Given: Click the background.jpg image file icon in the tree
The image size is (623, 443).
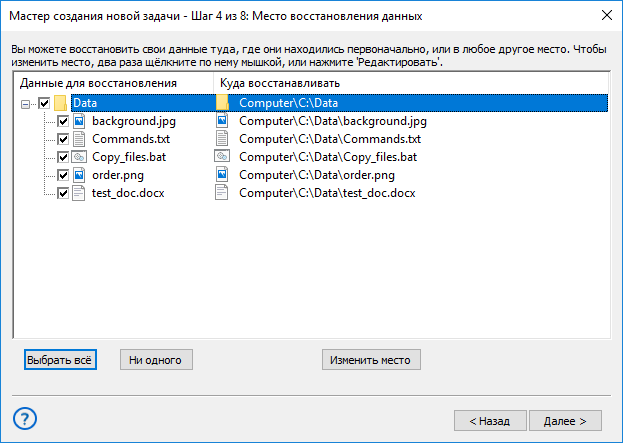Looking at the screenshot, I should 79,121.
